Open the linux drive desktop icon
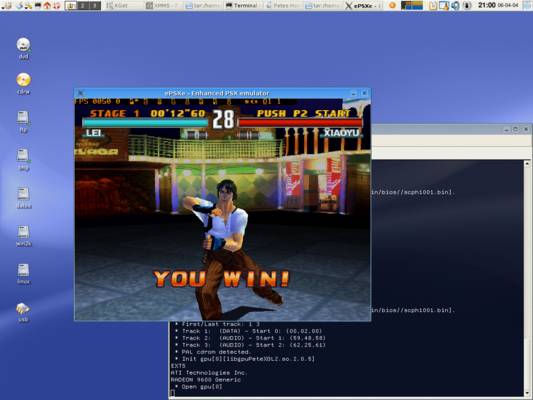This screenshot has width=533, height=400. [23, 274]
